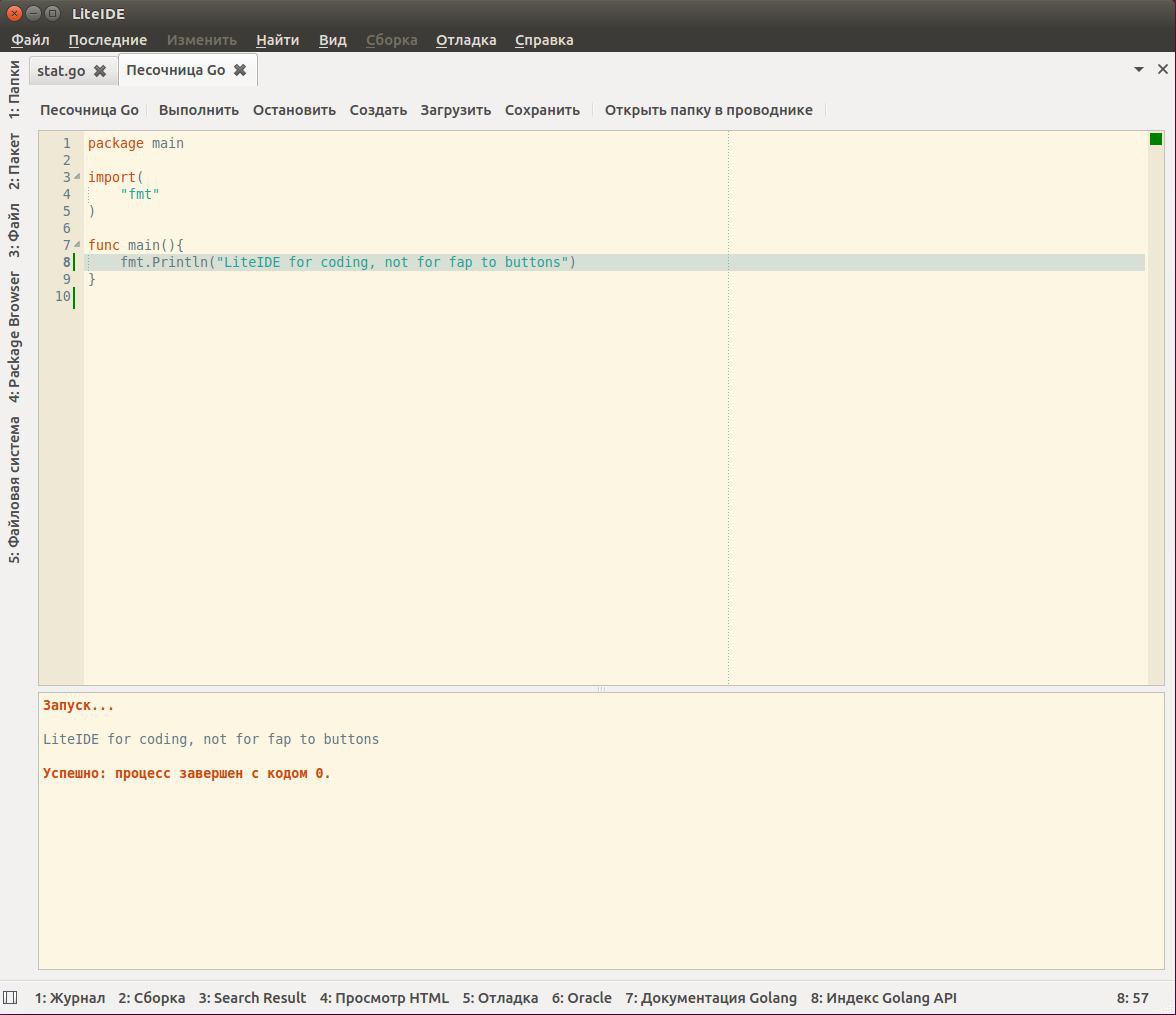The height and width of the screenshot is (1015, 1176).
Task: Click the Песочница Go toolbar label
Action: click(89, 110)
